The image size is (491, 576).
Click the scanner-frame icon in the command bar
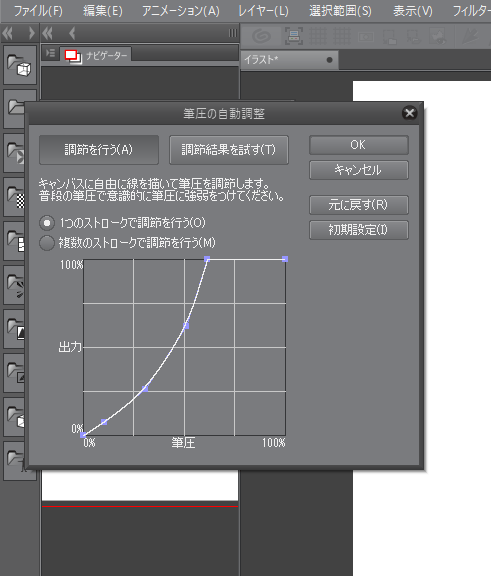[294, 36]
